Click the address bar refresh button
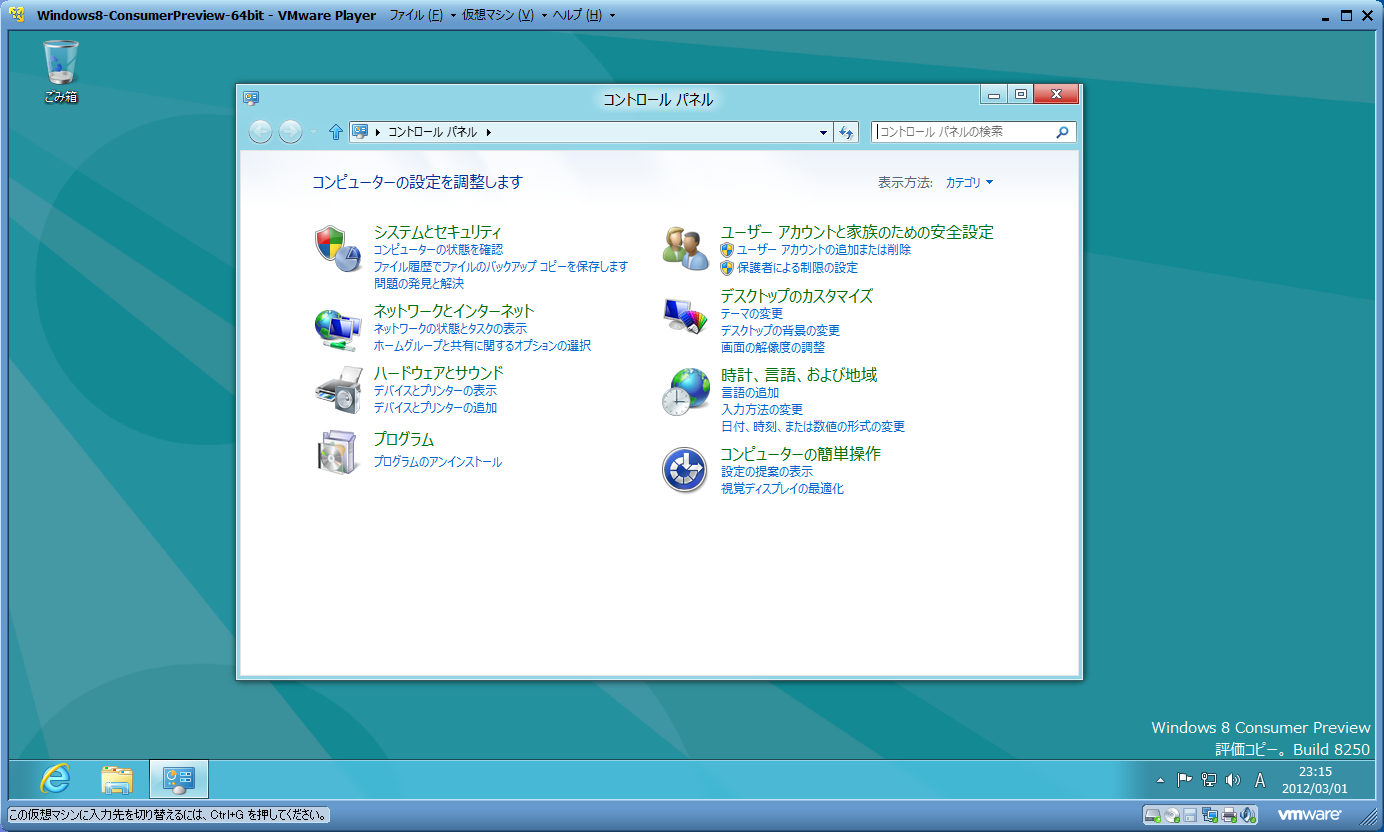The image size is (1384, 832). [846, 131]
